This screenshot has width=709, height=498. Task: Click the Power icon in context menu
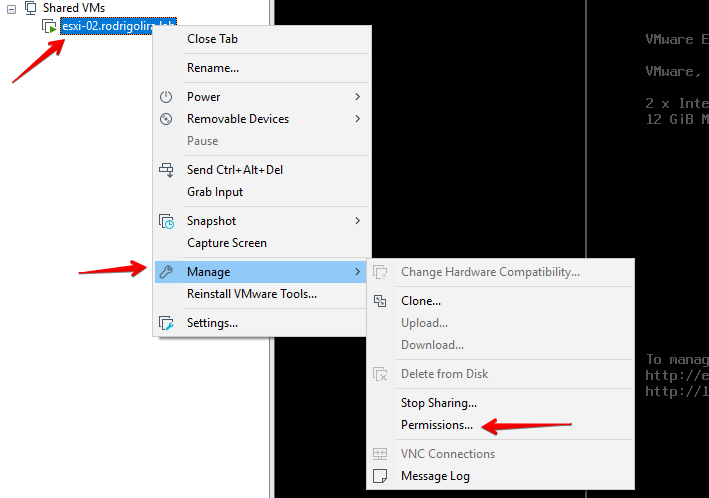click(x=167, y=97)
